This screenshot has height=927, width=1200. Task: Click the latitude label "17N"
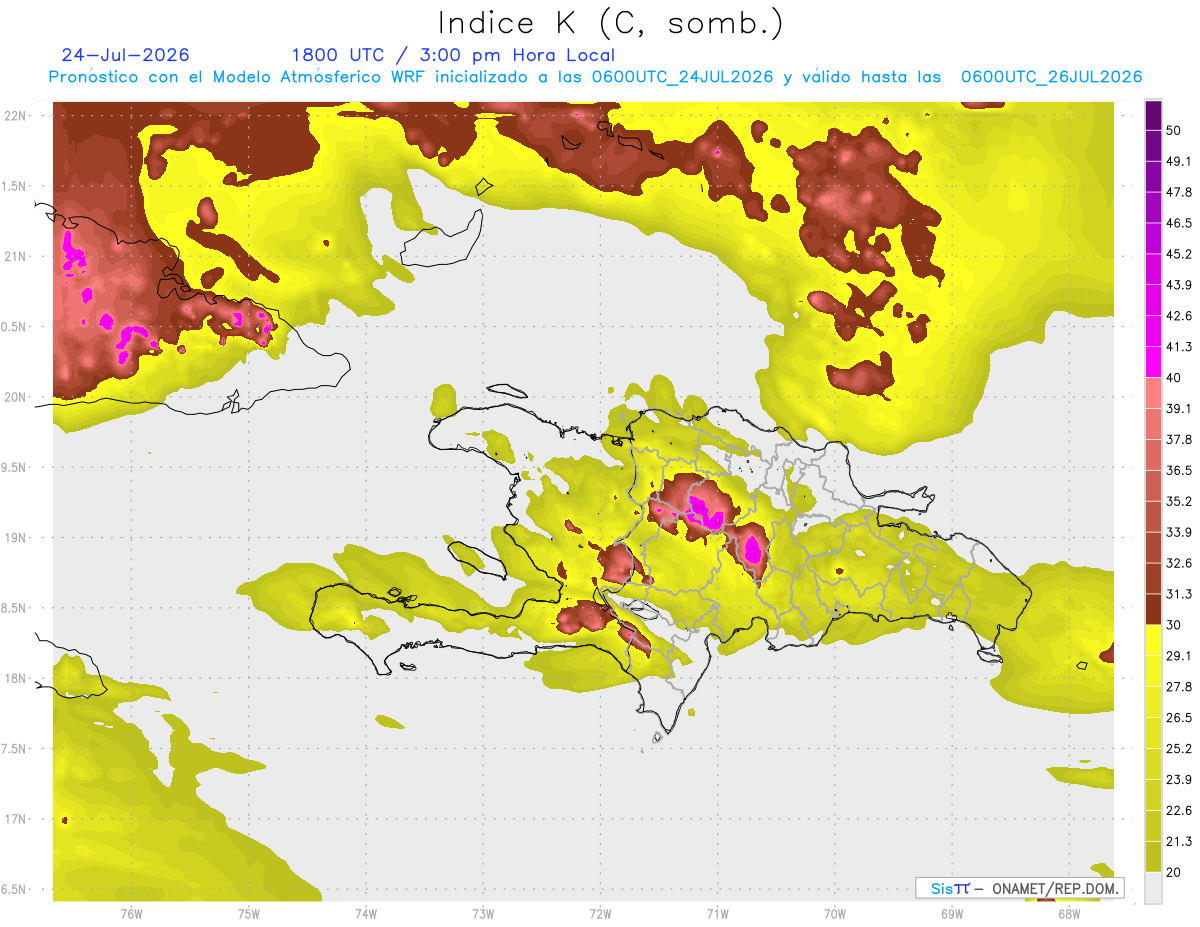coord(16,819)
